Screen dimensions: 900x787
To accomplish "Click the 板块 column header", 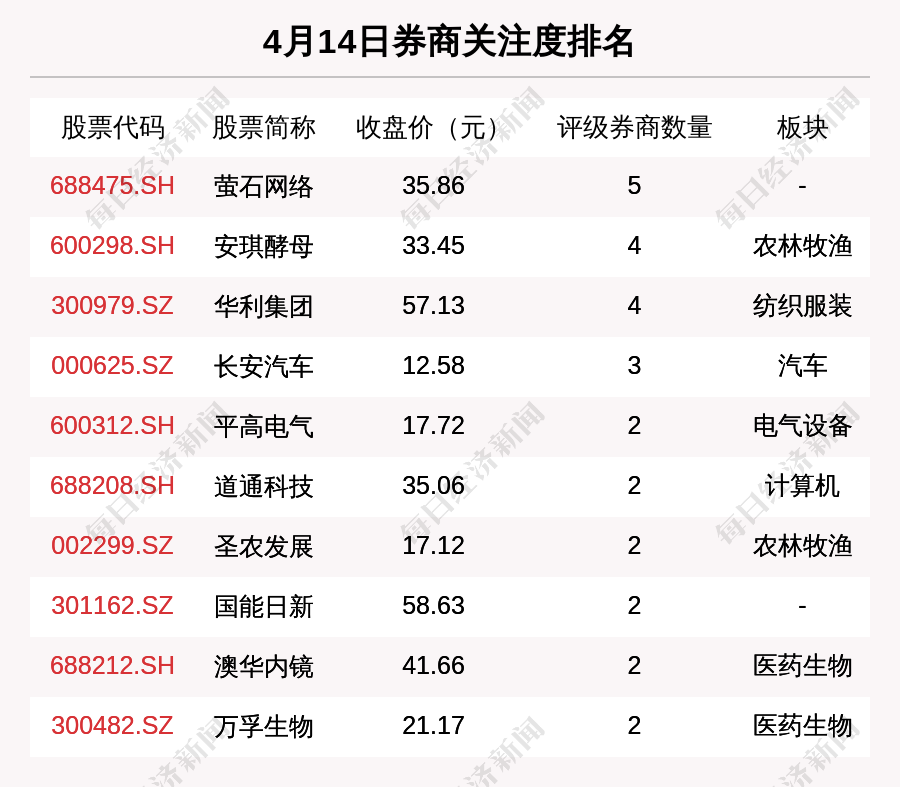I will 802,127.
